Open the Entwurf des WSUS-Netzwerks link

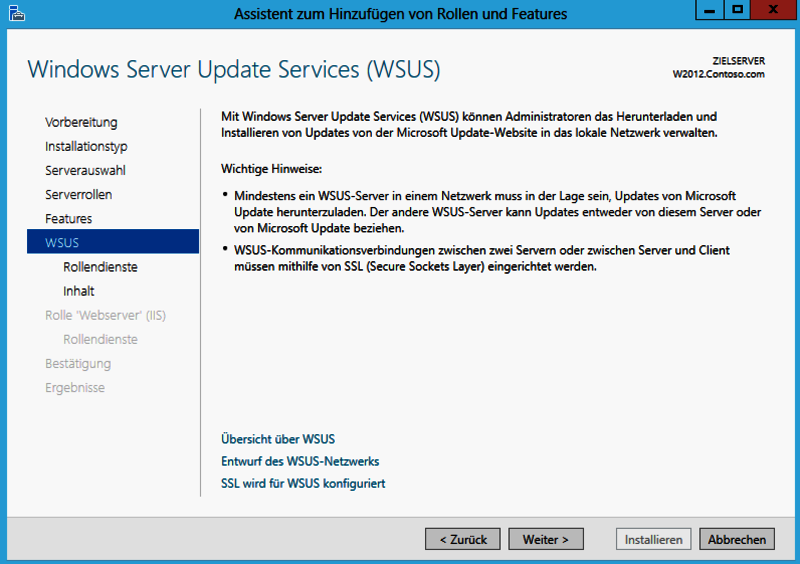(300, 461)
